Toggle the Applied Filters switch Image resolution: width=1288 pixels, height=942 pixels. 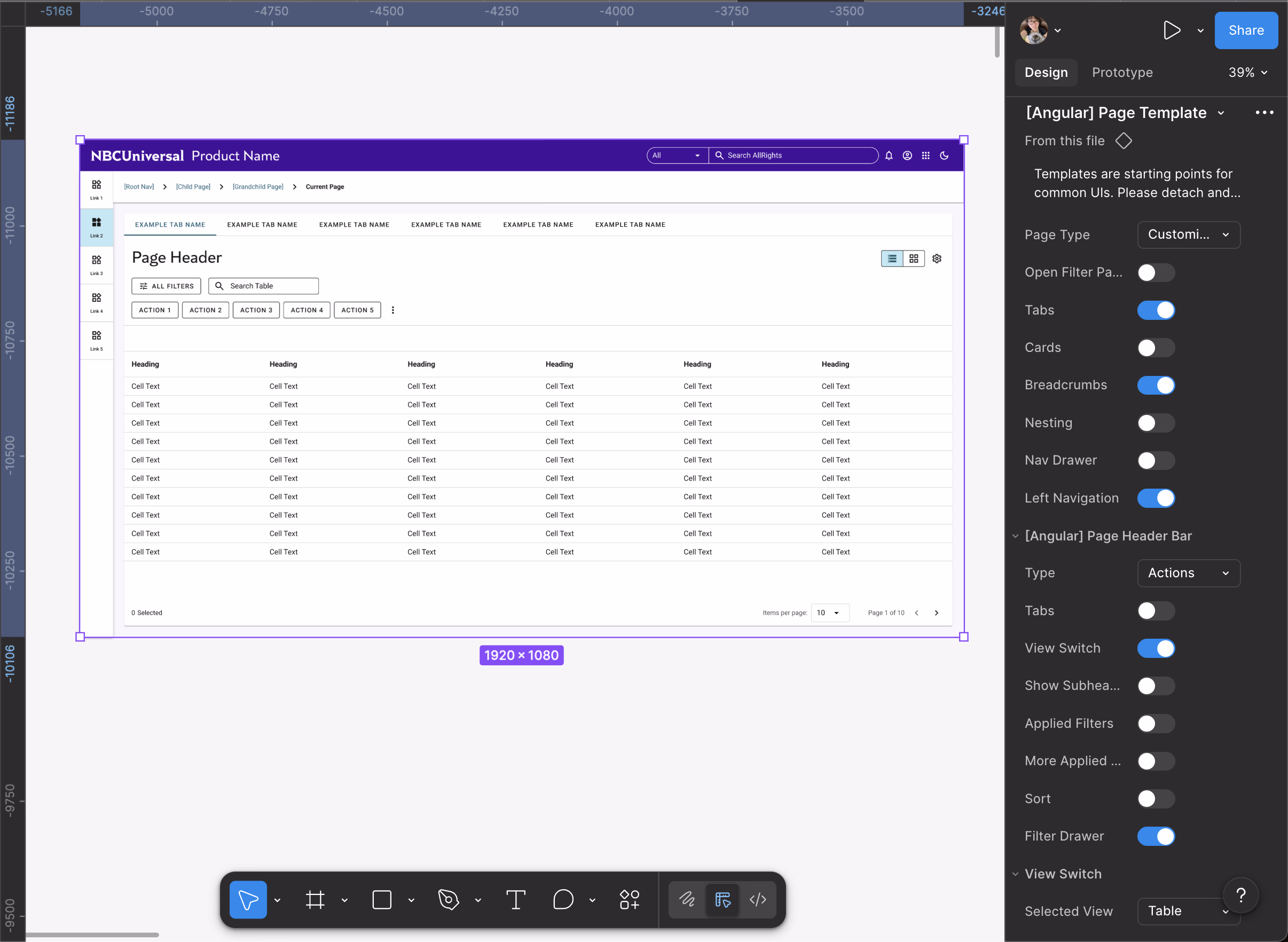point(1156,724)
